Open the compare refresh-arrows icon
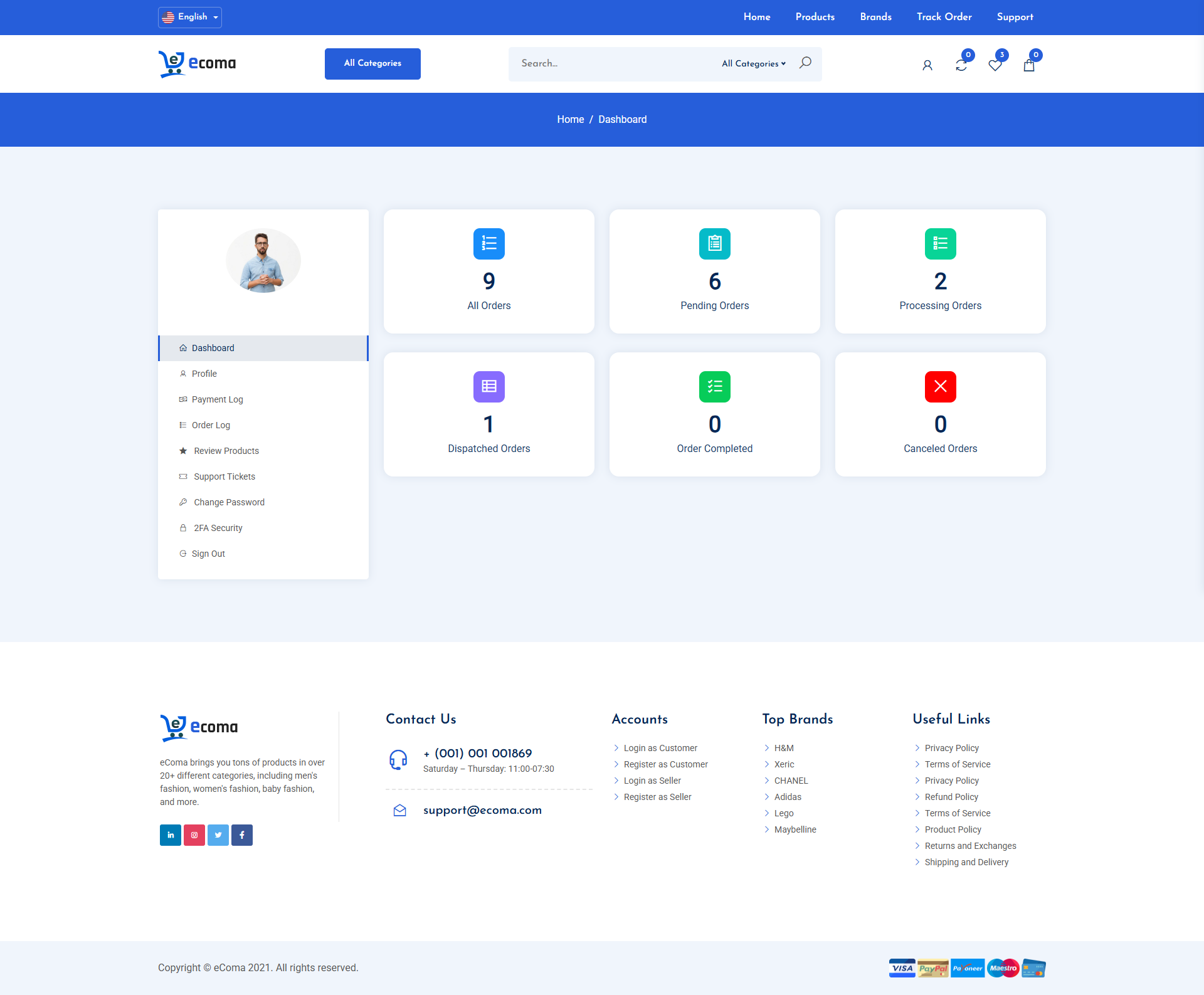The height and width of the screenshot is (995, 1204). pyautogui.click(x=961, y=65)
